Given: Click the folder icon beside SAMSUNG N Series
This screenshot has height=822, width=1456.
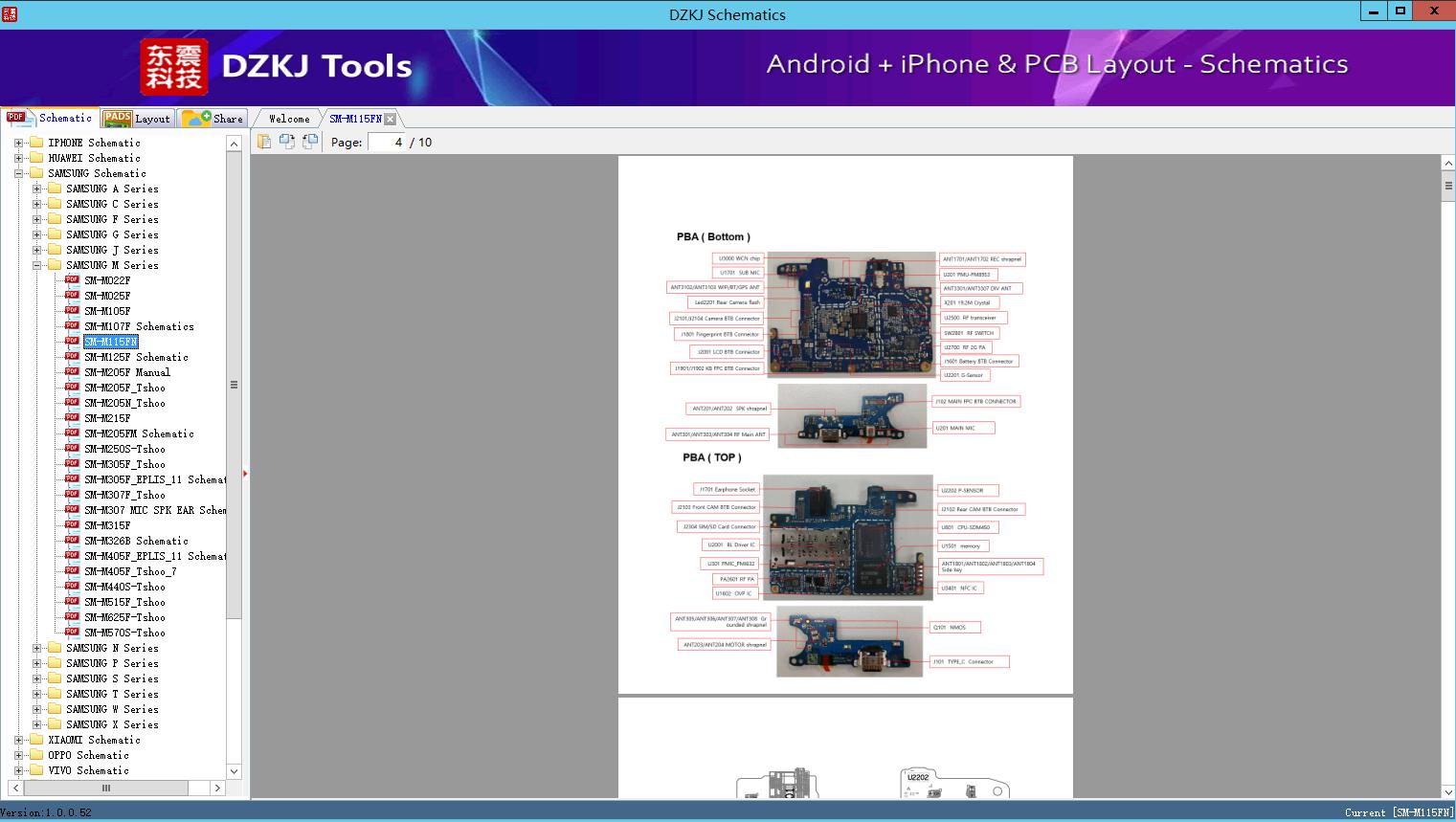Looking at the screenshot, I should point(55,648).
